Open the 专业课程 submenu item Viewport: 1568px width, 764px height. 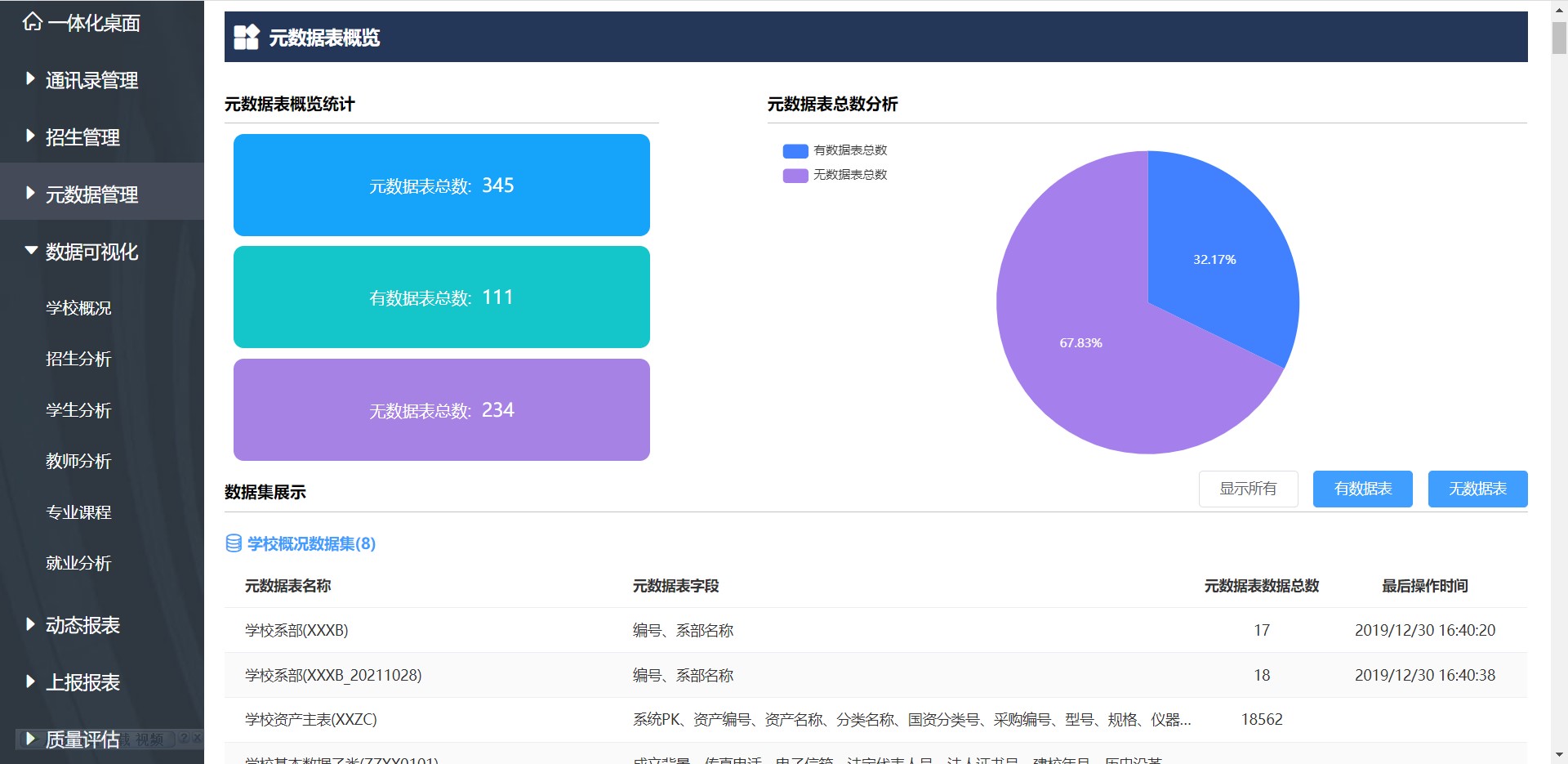pos(78,512)
